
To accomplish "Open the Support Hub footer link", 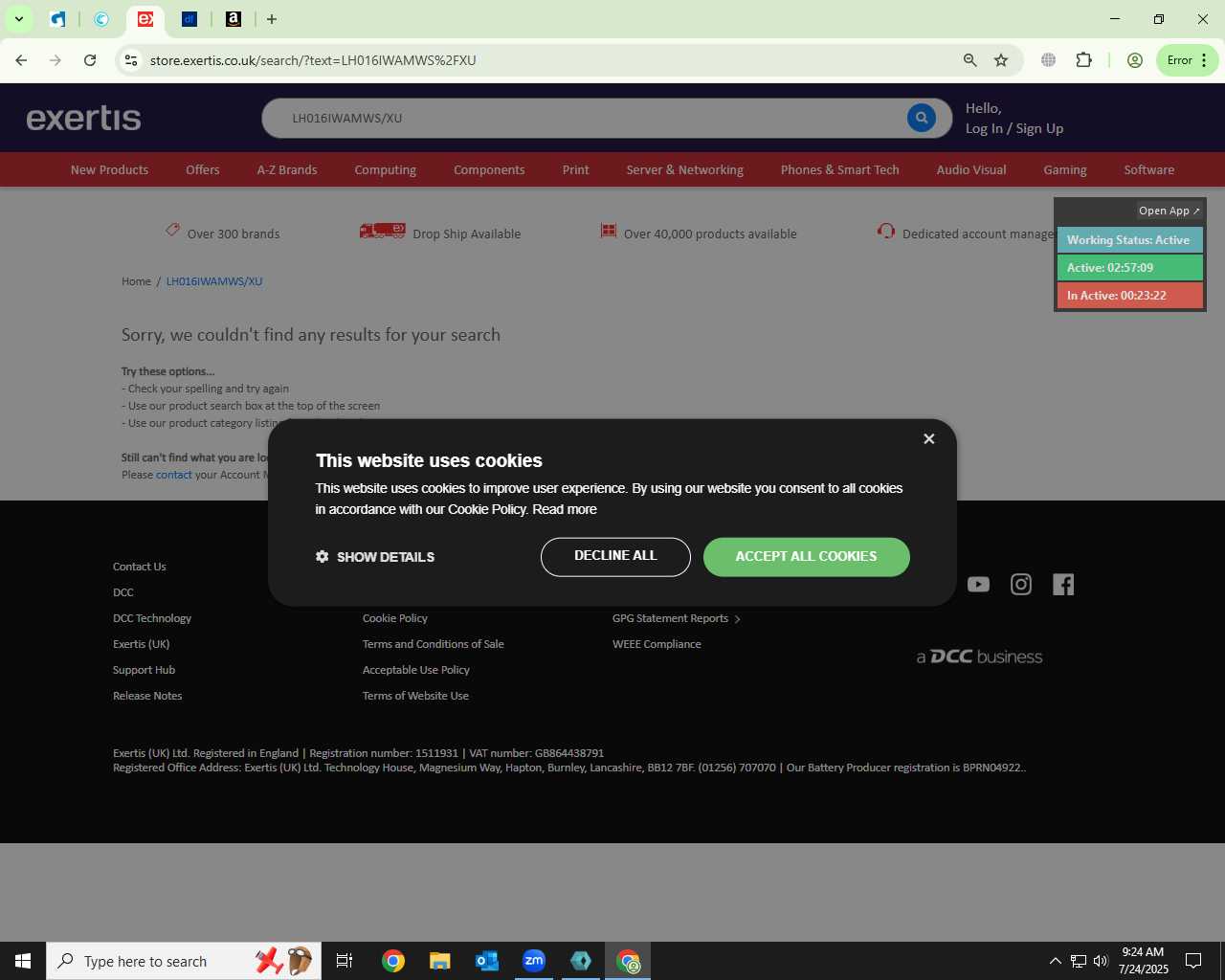I will [x=144, y=670].
